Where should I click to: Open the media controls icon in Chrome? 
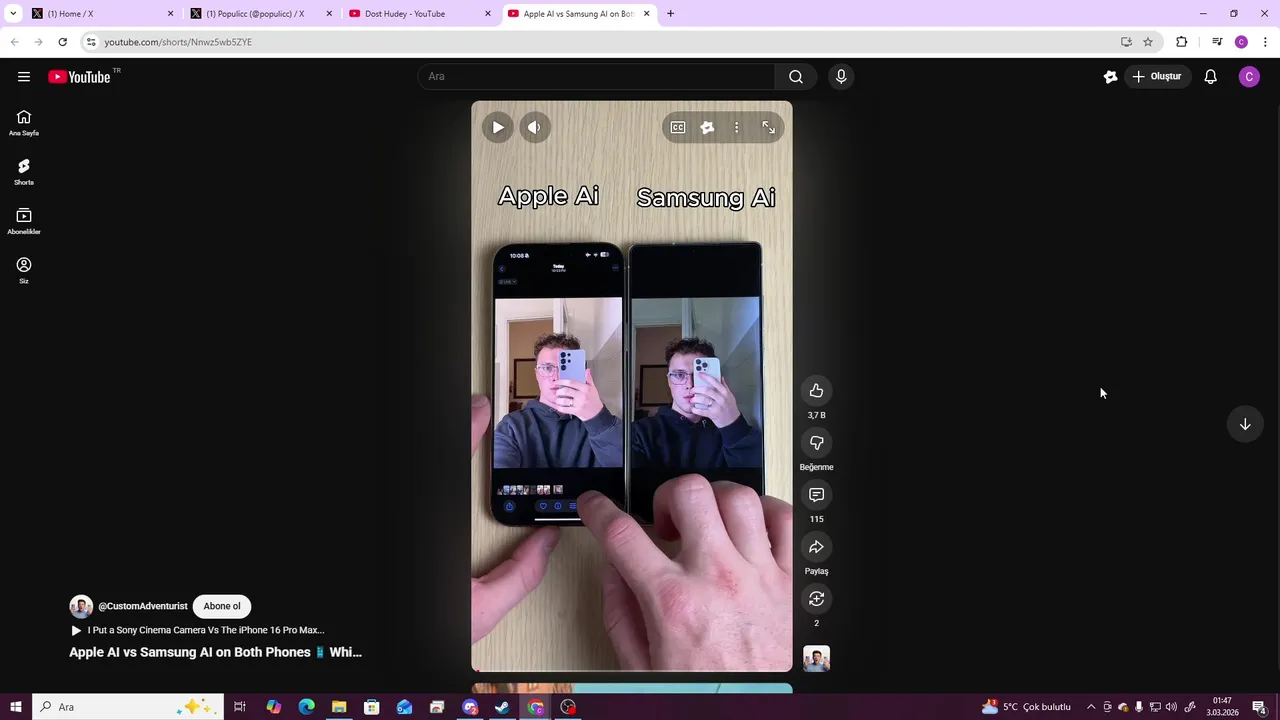[x=1217, y=42]
